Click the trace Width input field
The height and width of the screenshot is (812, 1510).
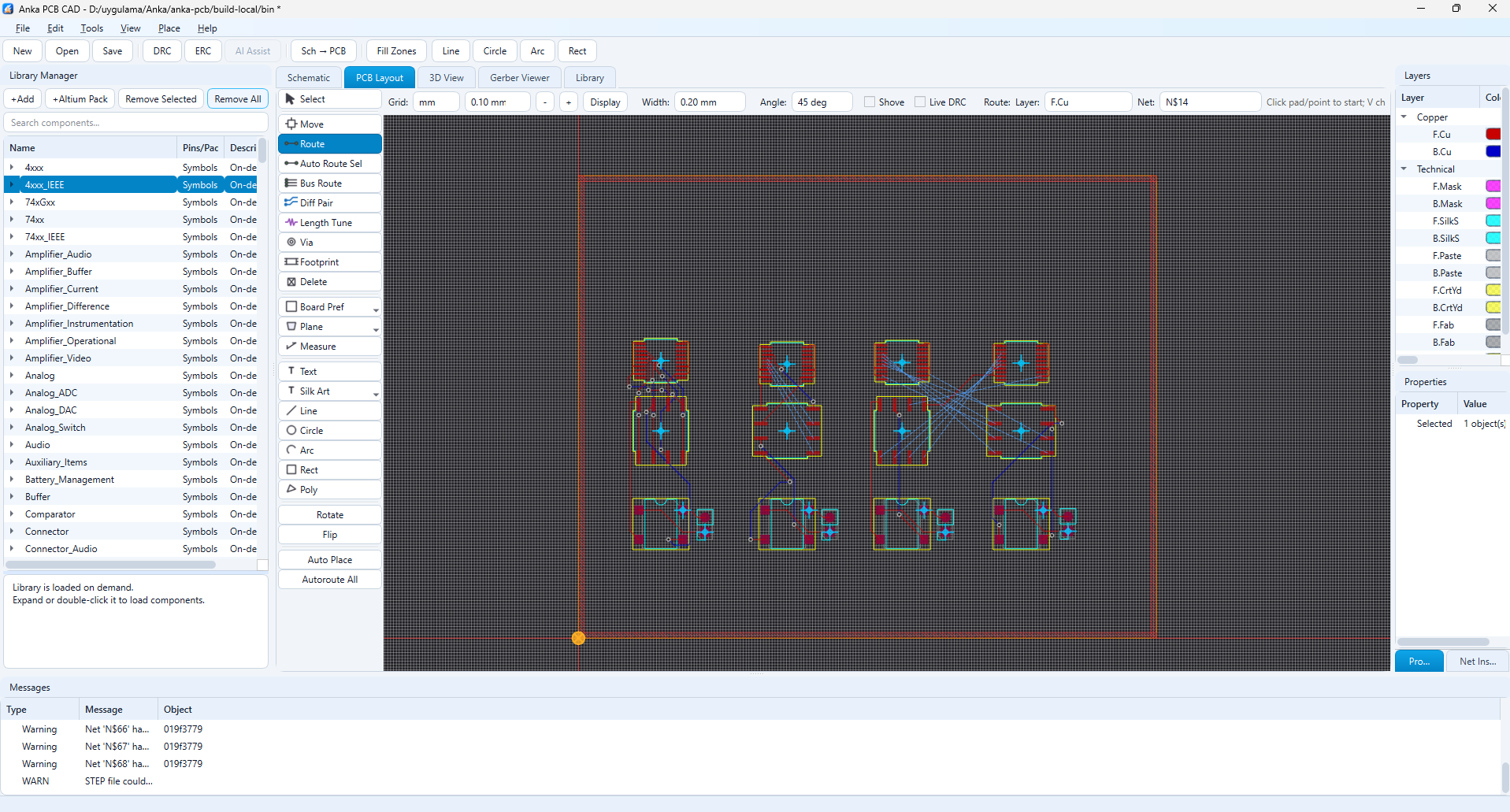coord(710,102)
